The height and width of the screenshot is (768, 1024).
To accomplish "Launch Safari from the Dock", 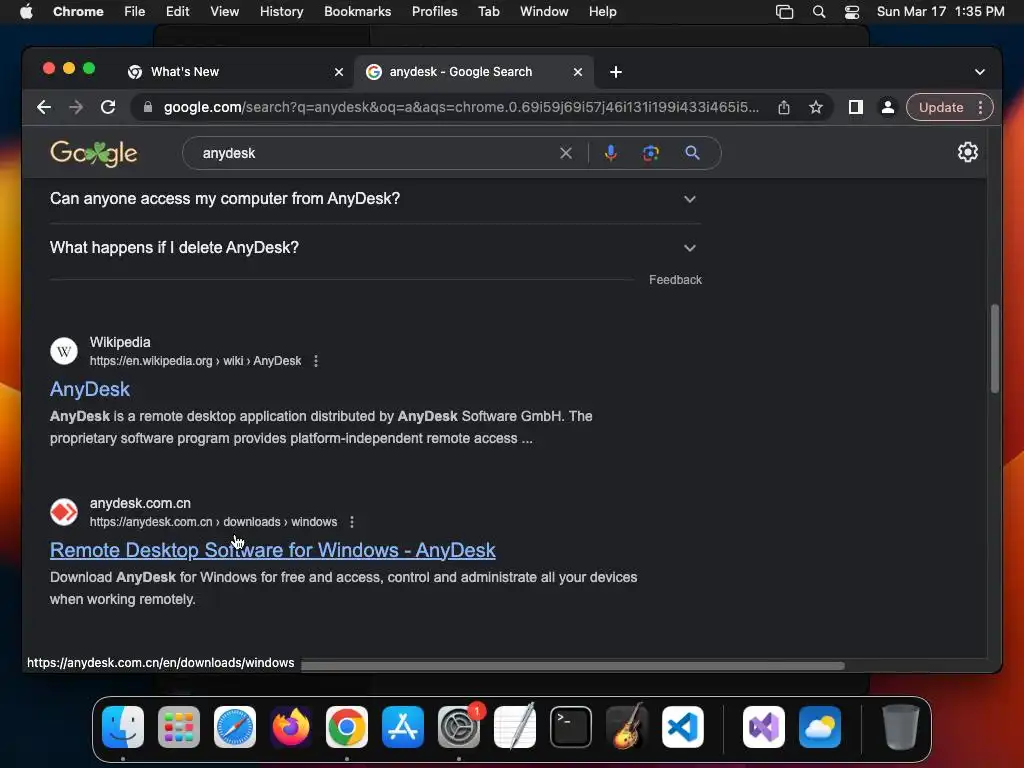I will click(x=235, y=727).
